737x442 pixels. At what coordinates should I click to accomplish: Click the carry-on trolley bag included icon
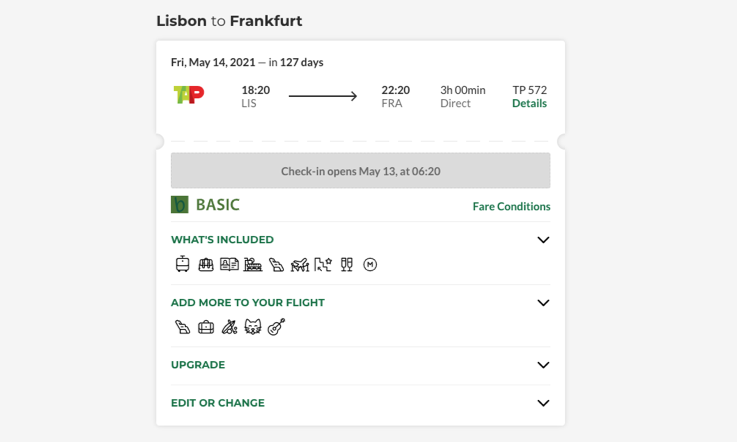point(182,265)
